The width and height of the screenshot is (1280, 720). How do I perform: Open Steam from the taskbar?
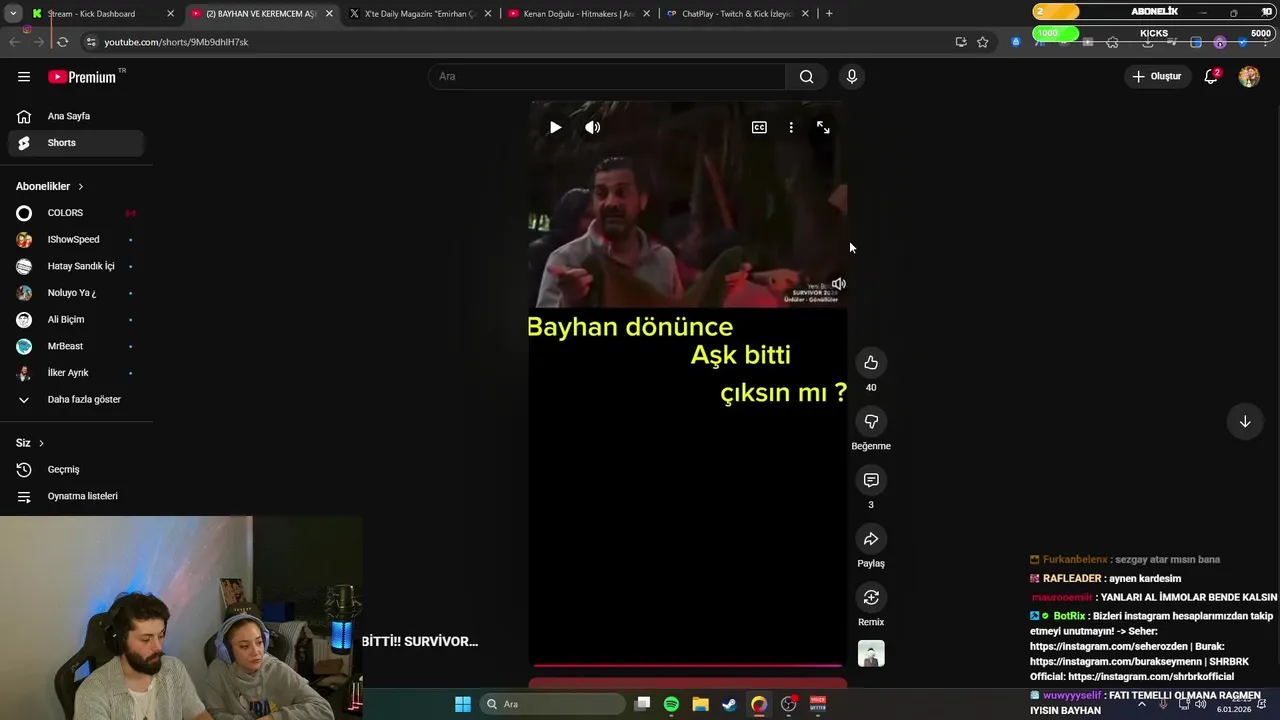(730, 704)
